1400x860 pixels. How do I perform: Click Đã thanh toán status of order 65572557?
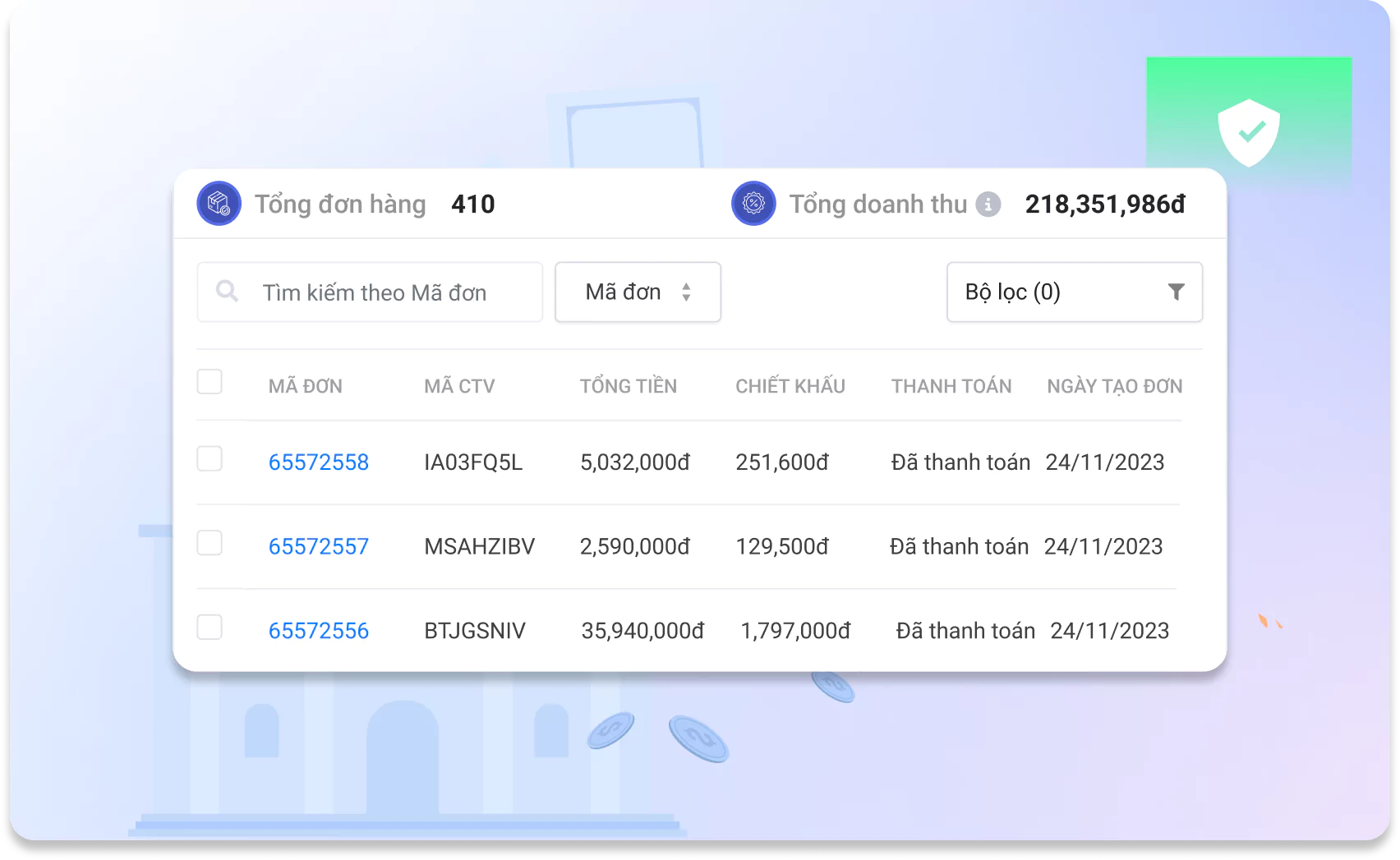[x=959, y=547]
